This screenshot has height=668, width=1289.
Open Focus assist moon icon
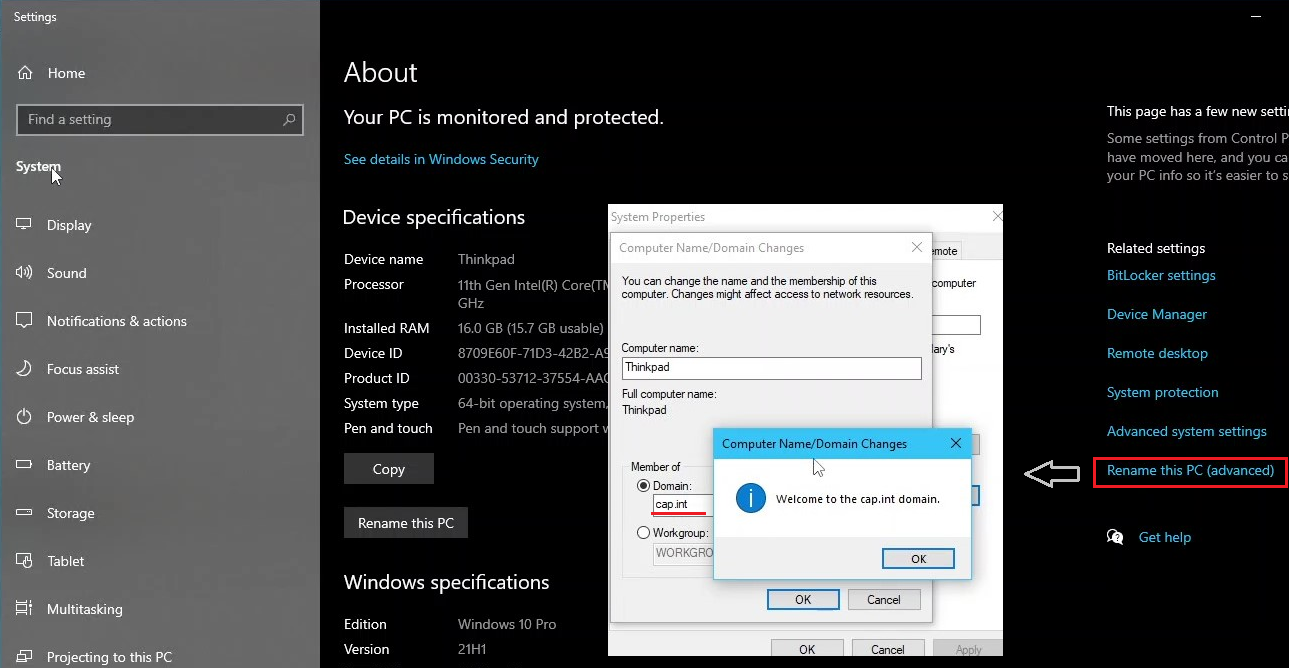pyautogui.click(x=24, y=369)
